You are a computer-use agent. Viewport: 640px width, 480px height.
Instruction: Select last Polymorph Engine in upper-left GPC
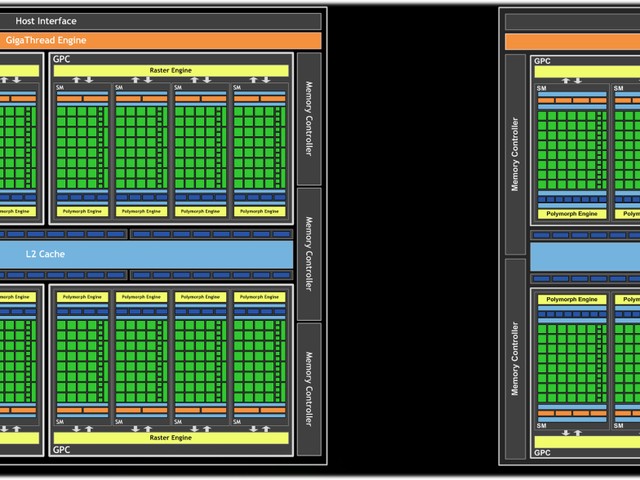(x=260, y=211)
